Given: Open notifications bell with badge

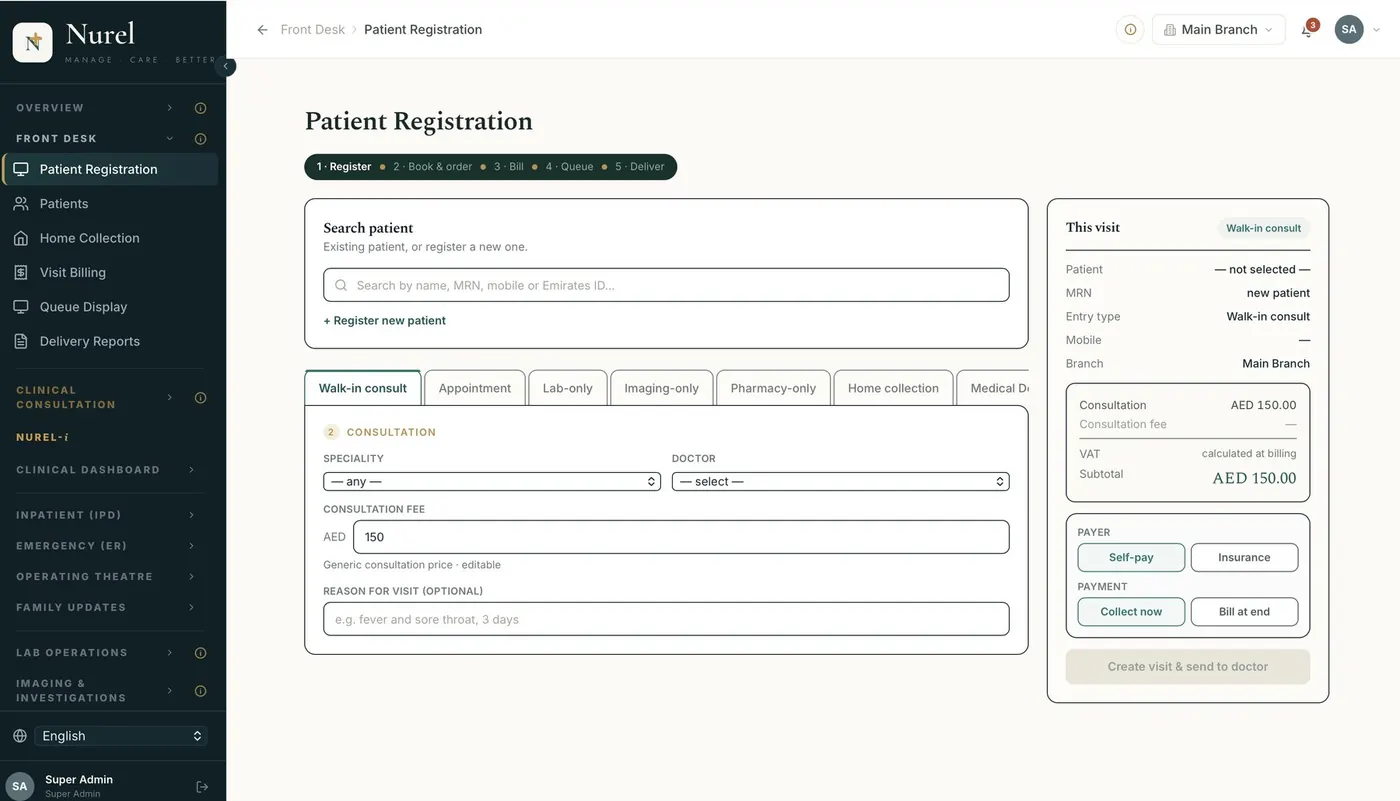Looking at the screenshot, I should 1307,30.
